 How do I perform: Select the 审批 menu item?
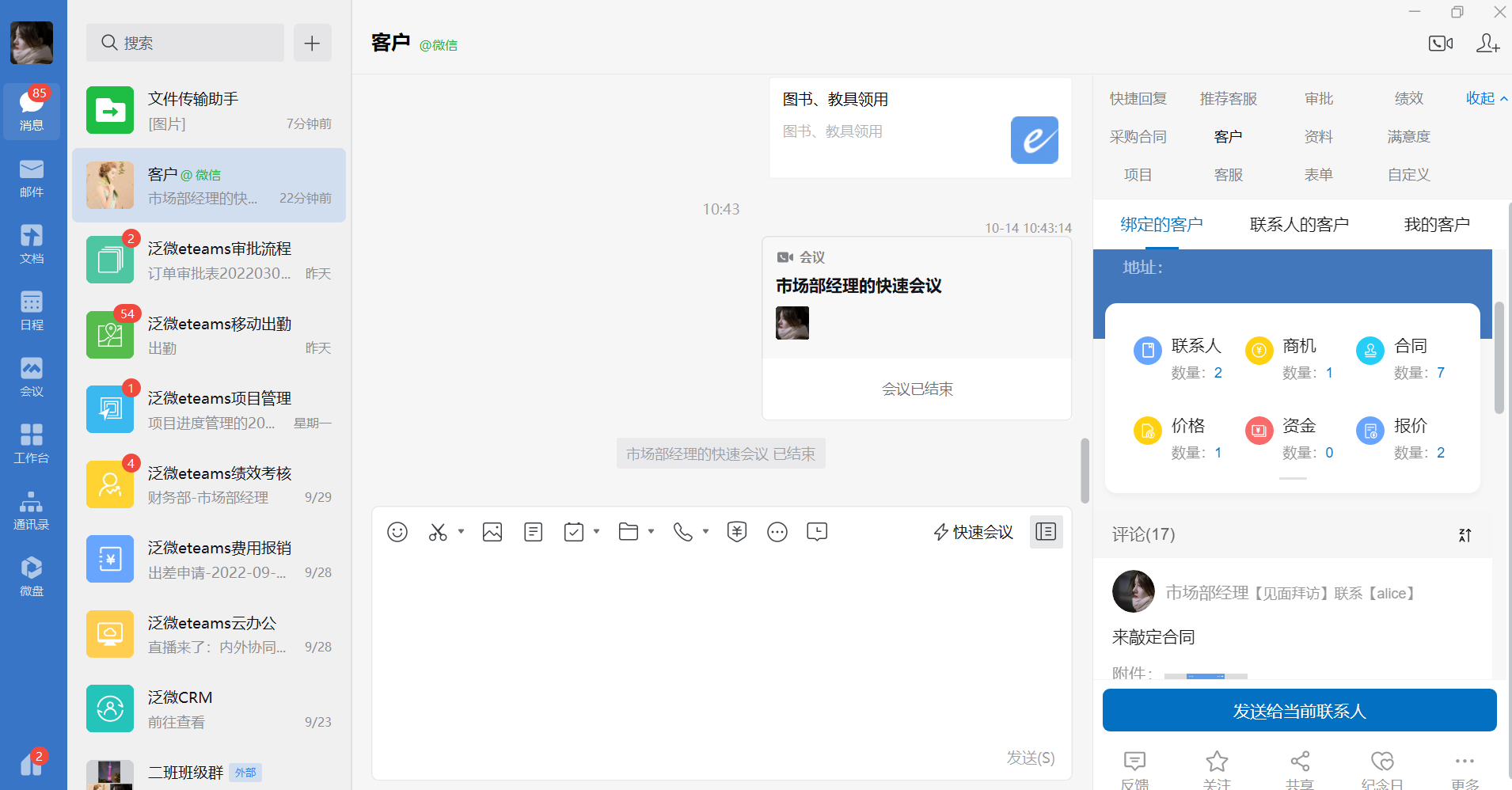1319,98
